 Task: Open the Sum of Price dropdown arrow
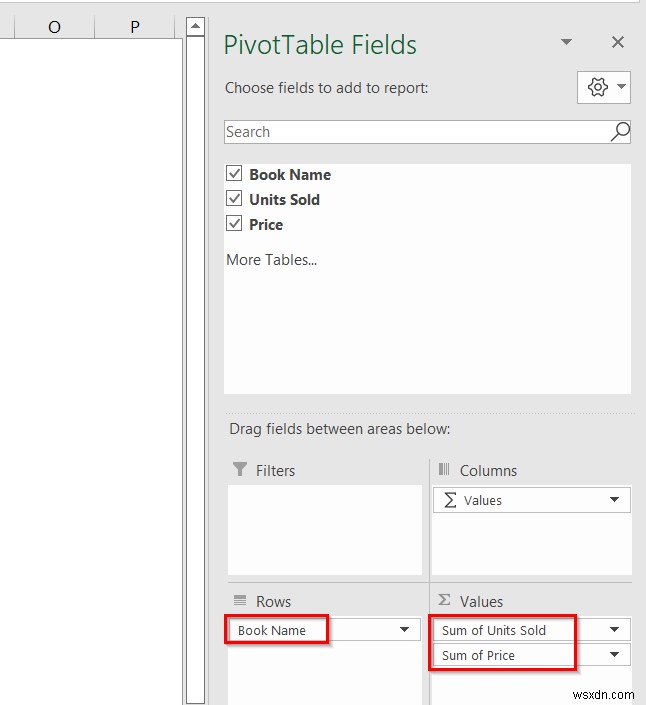tap(614, 655)
